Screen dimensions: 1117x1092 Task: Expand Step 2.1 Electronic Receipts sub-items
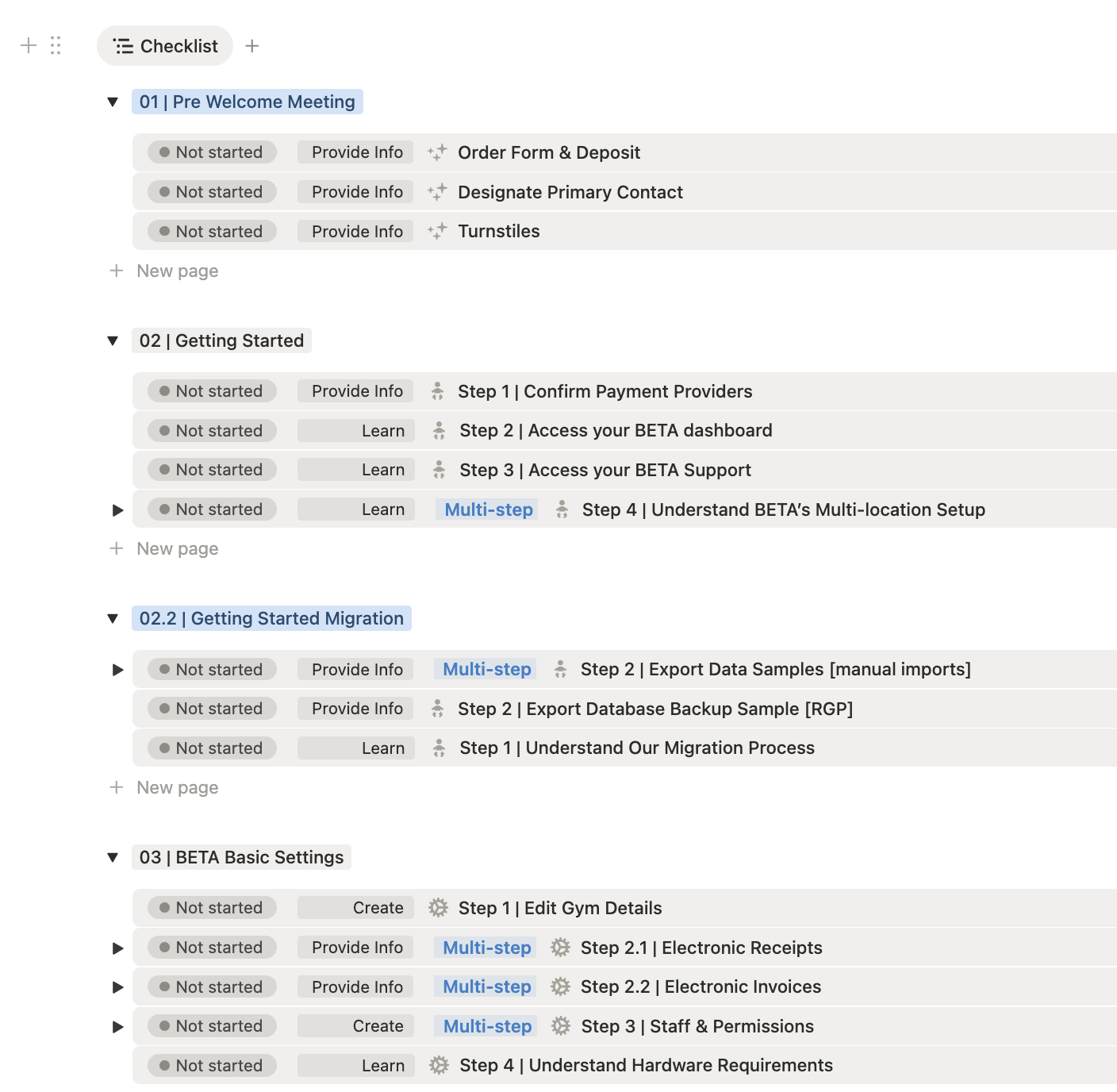pos(118,948)
